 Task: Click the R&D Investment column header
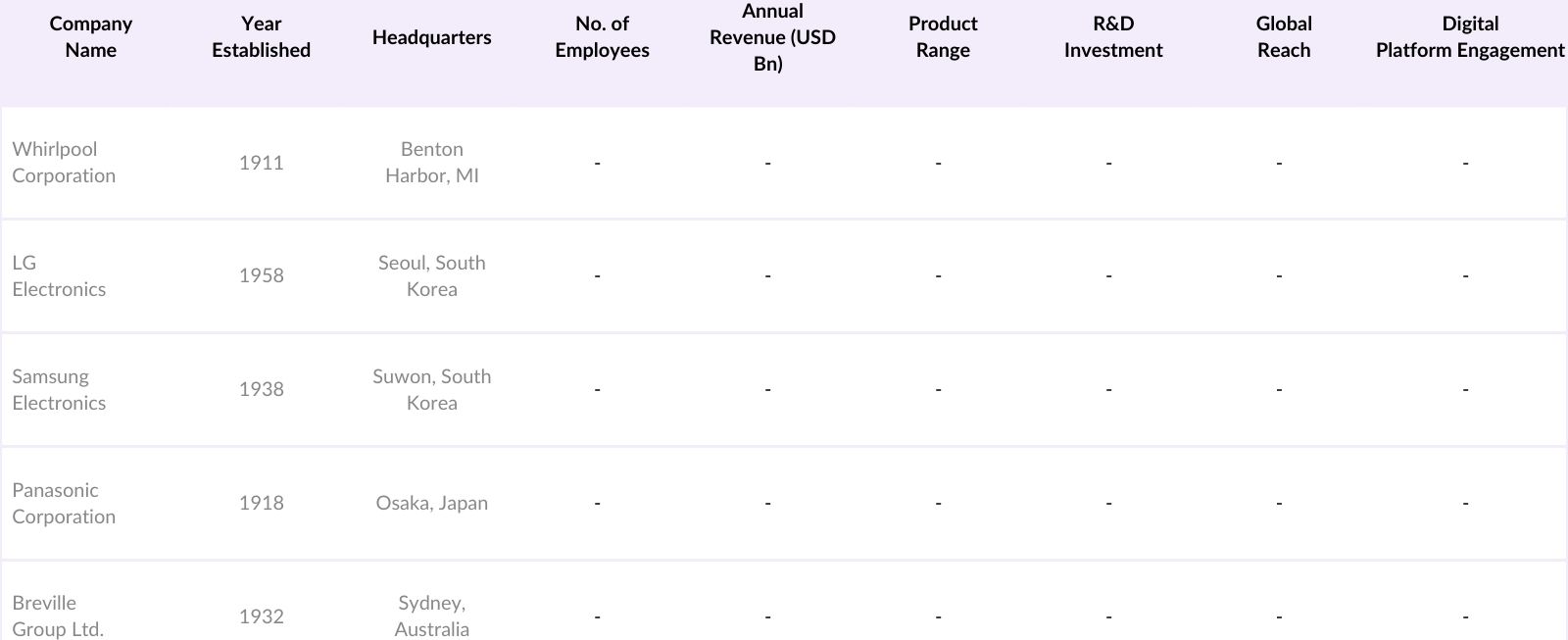[x=1113, y=37]
